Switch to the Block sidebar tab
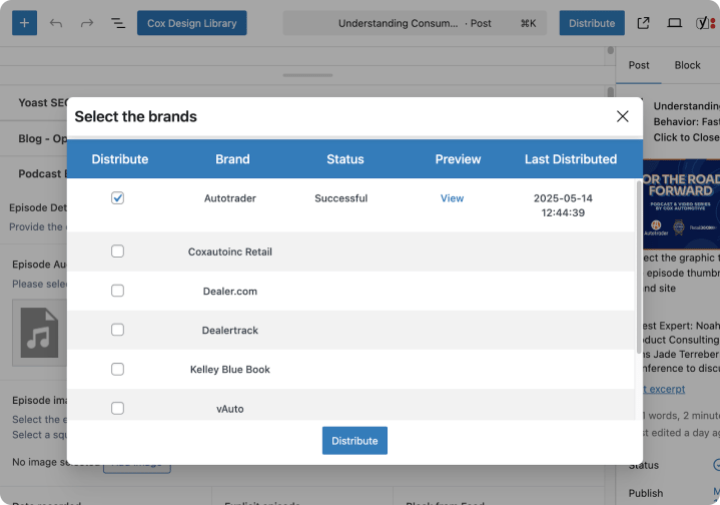This screenshot has height=505, width=720. (687, 65)
